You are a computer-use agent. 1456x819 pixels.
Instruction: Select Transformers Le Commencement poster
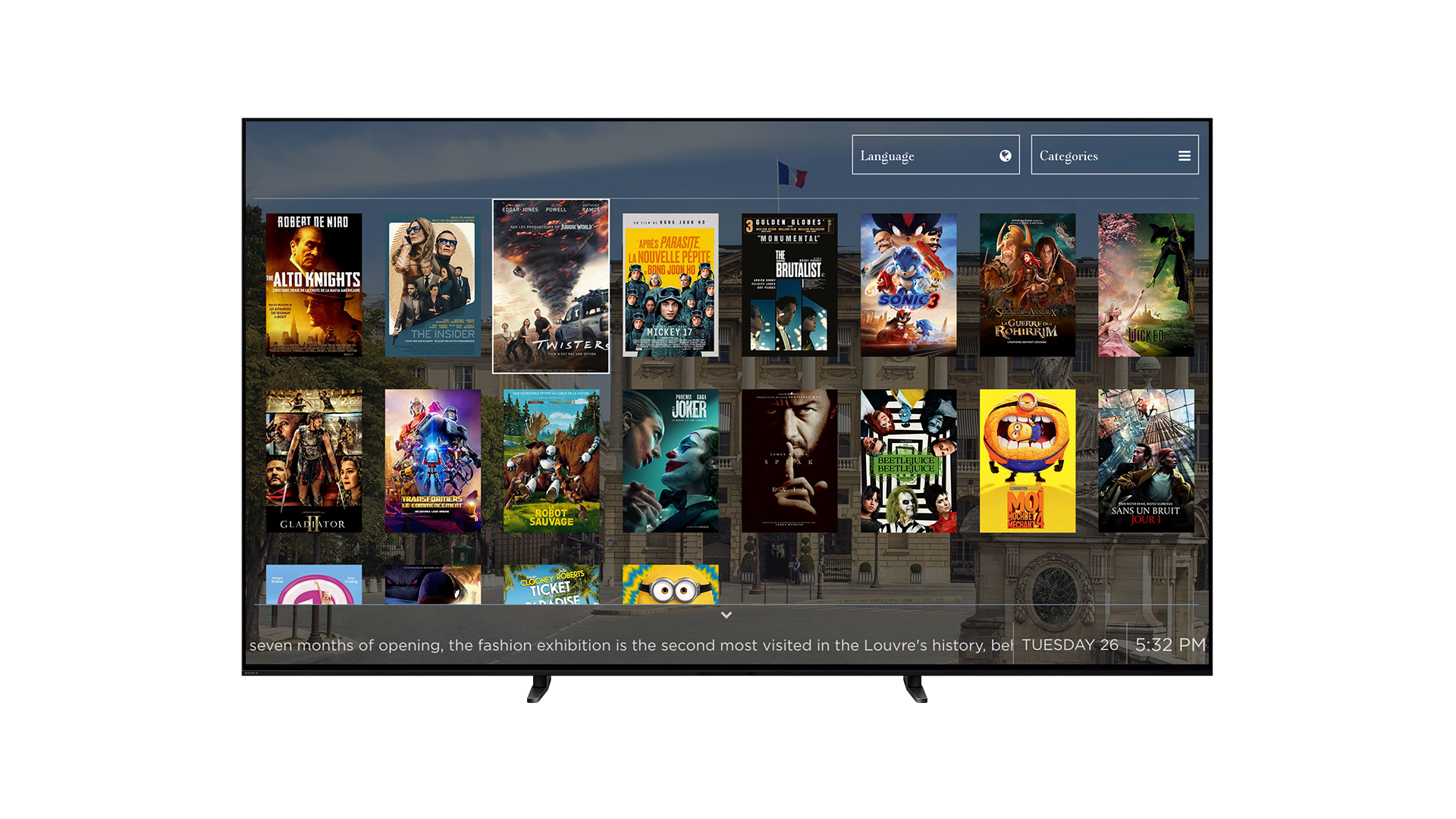(433, 461)
